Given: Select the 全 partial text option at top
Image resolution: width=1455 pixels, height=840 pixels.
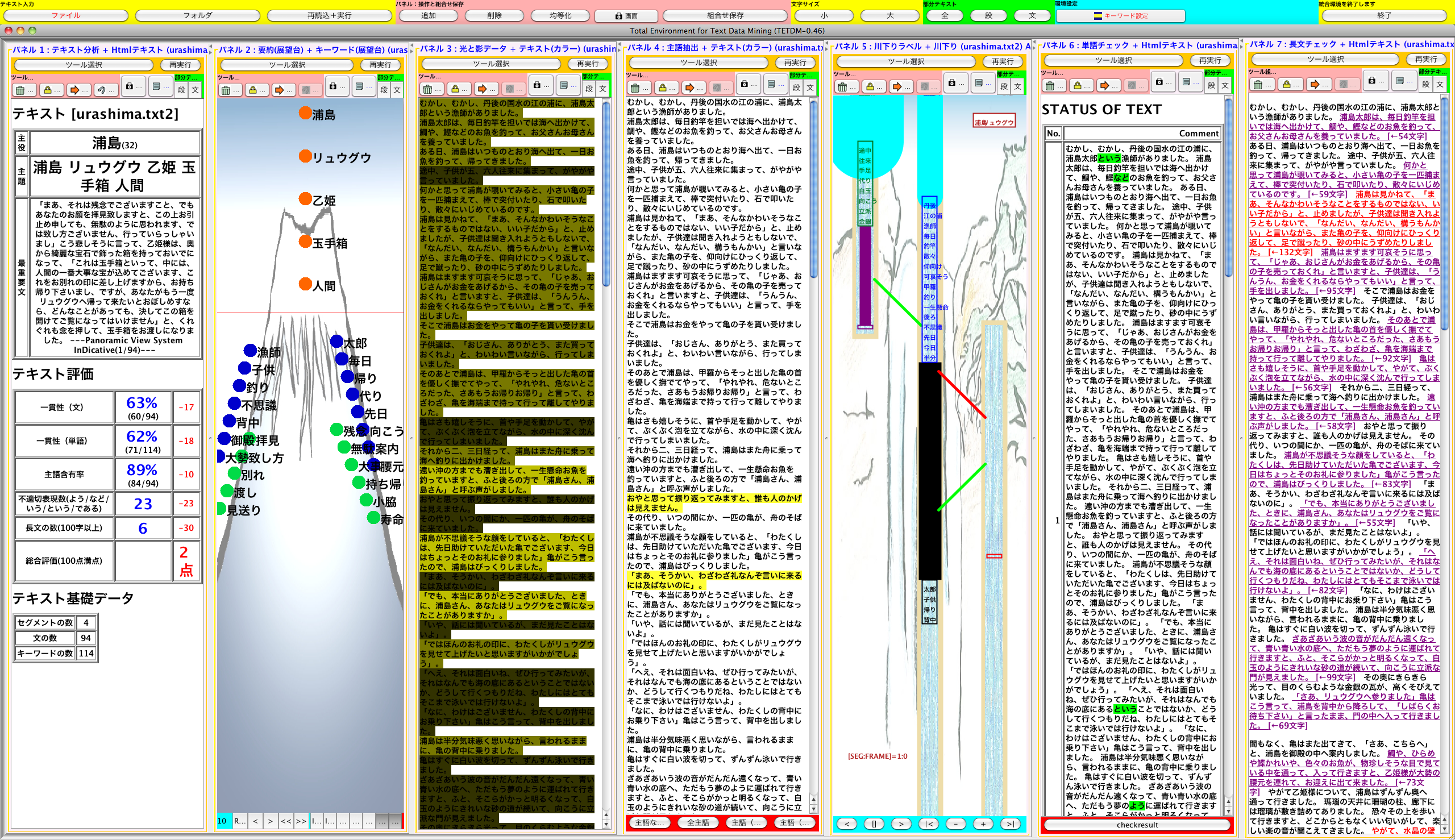Looking at the screenshot, I should [945, 15].
